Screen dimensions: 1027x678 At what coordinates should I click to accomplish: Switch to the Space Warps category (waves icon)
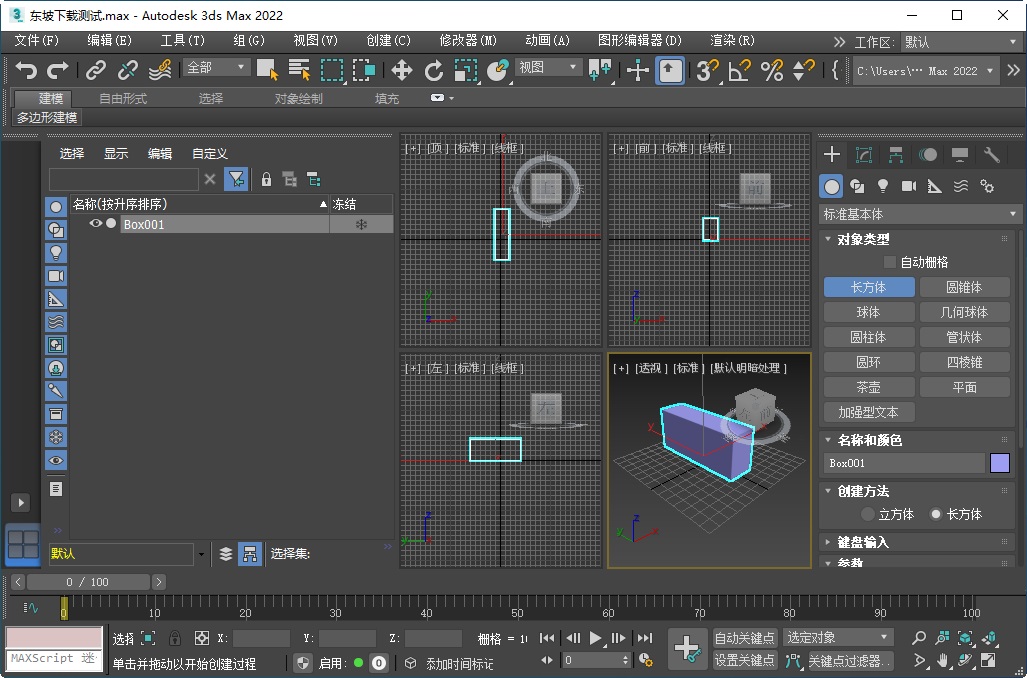click(x=959, y=186)
